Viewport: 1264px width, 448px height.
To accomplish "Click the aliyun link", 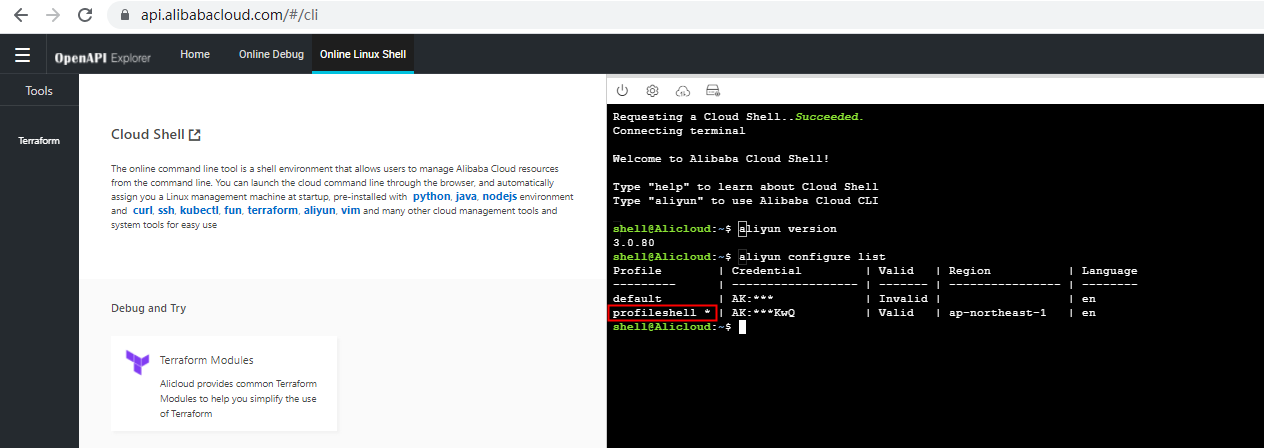I will point(320,211).
